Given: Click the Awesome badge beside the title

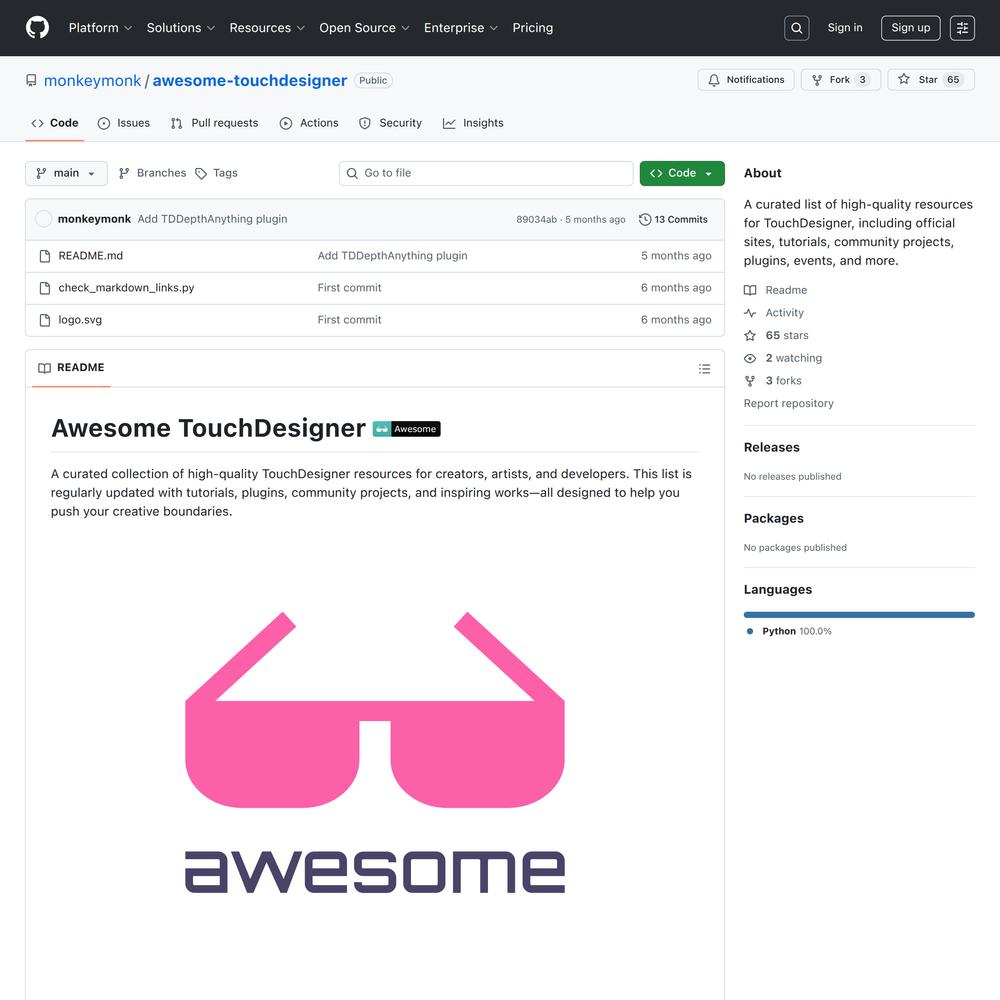Looking at the screenshot, I should click(406, 429).
